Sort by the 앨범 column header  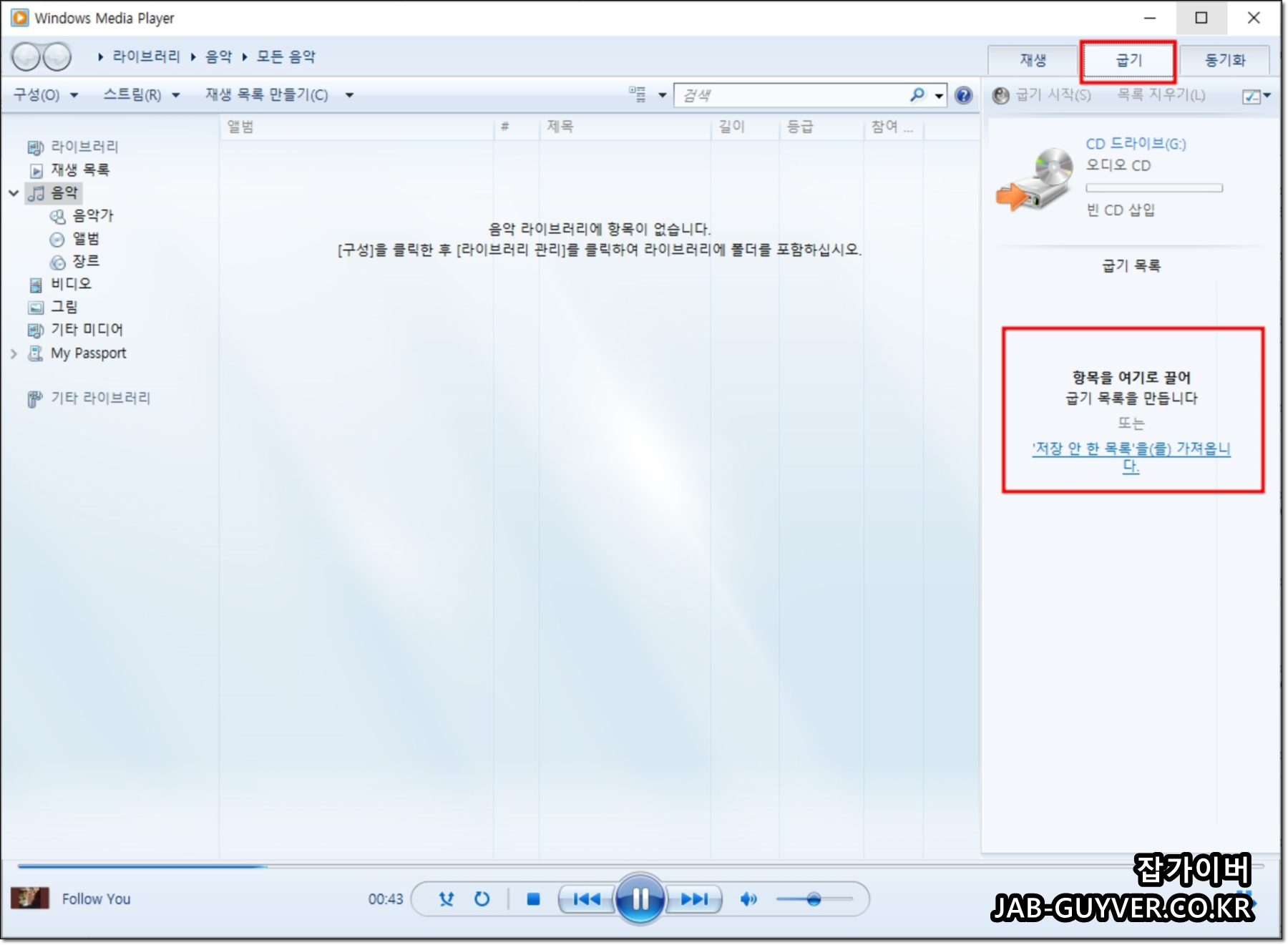tap(357, 127)
